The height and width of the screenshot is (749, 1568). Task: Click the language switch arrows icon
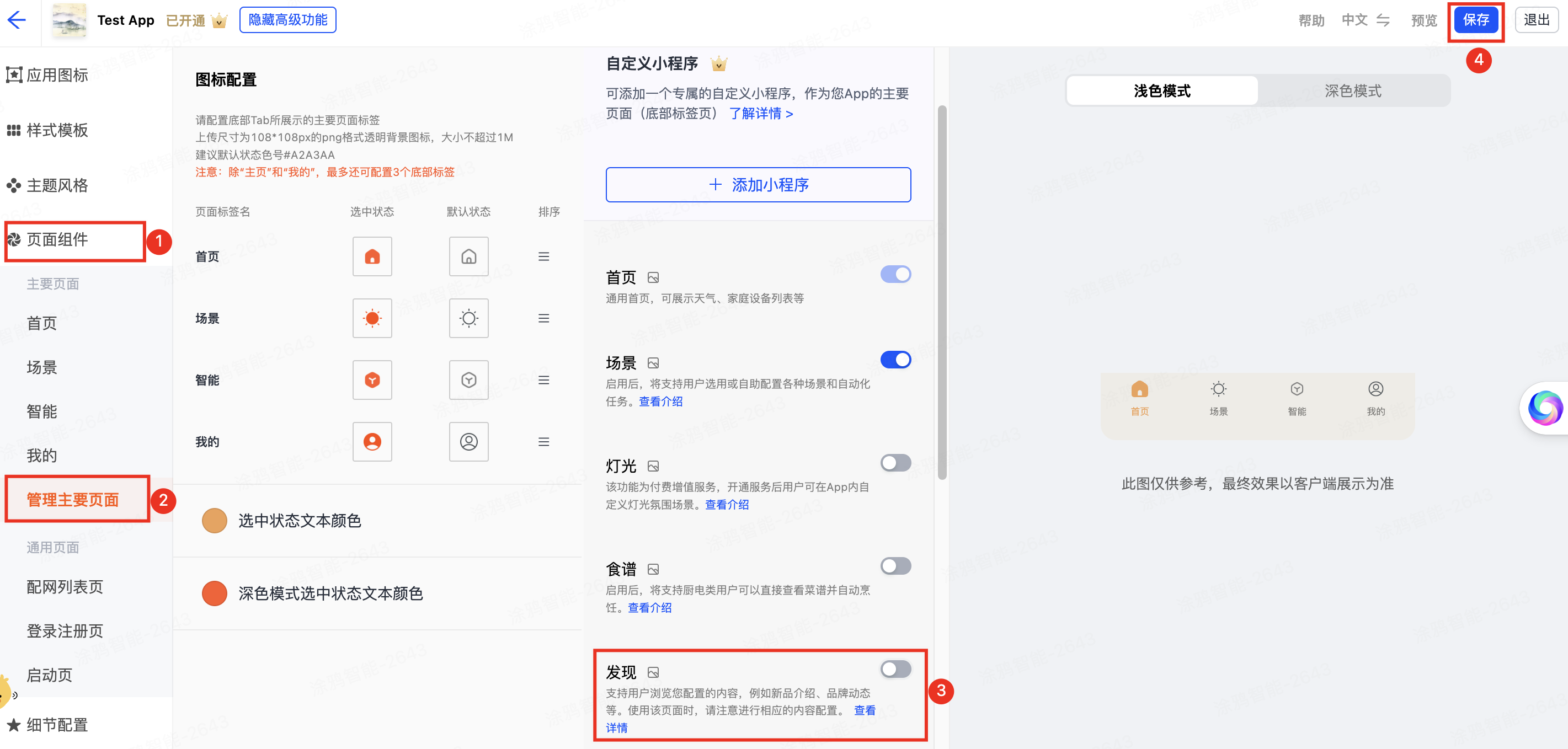click(1383, 20)
